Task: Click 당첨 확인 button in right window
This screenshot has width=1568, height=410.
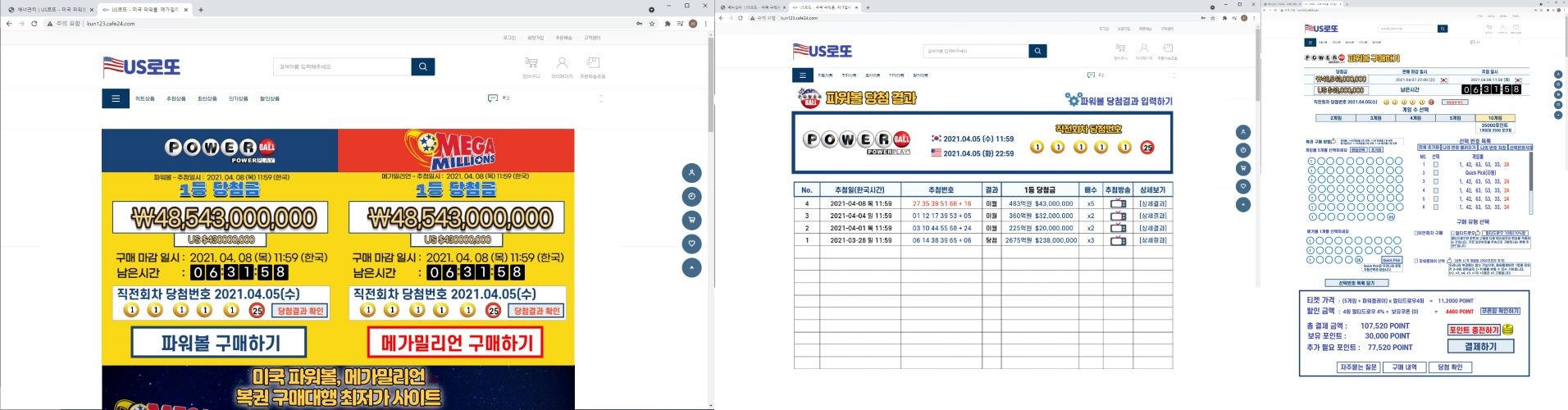Action: pyautogui.click(x=1450, y=367)
